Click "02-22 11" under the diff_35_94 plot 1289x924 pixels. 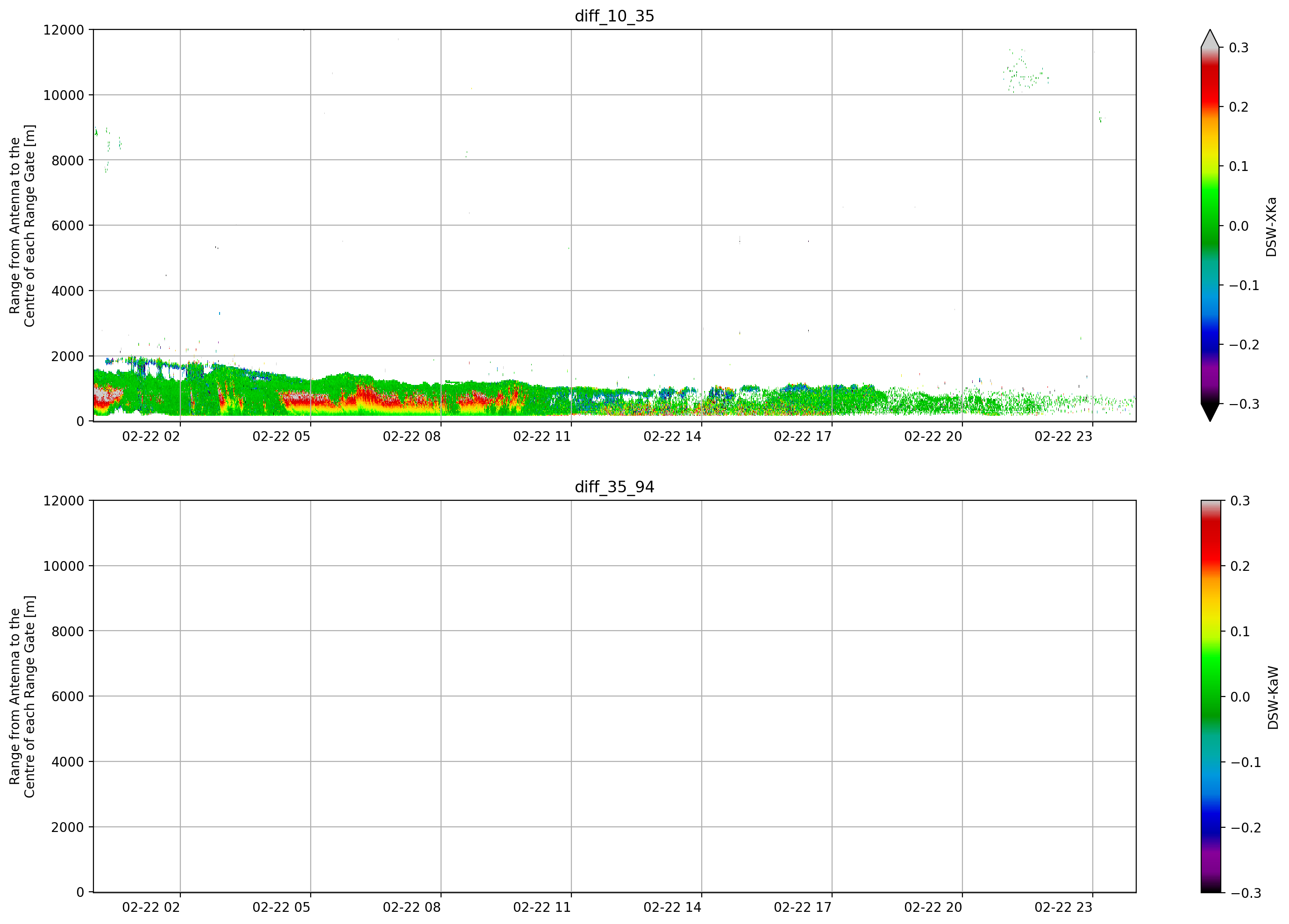point(542,908)
